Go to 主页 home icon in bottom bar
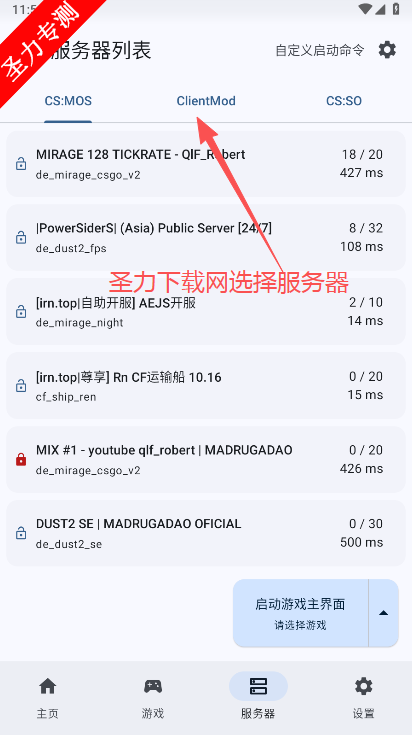This screenshot has width=412, height=735. point(47,686)
